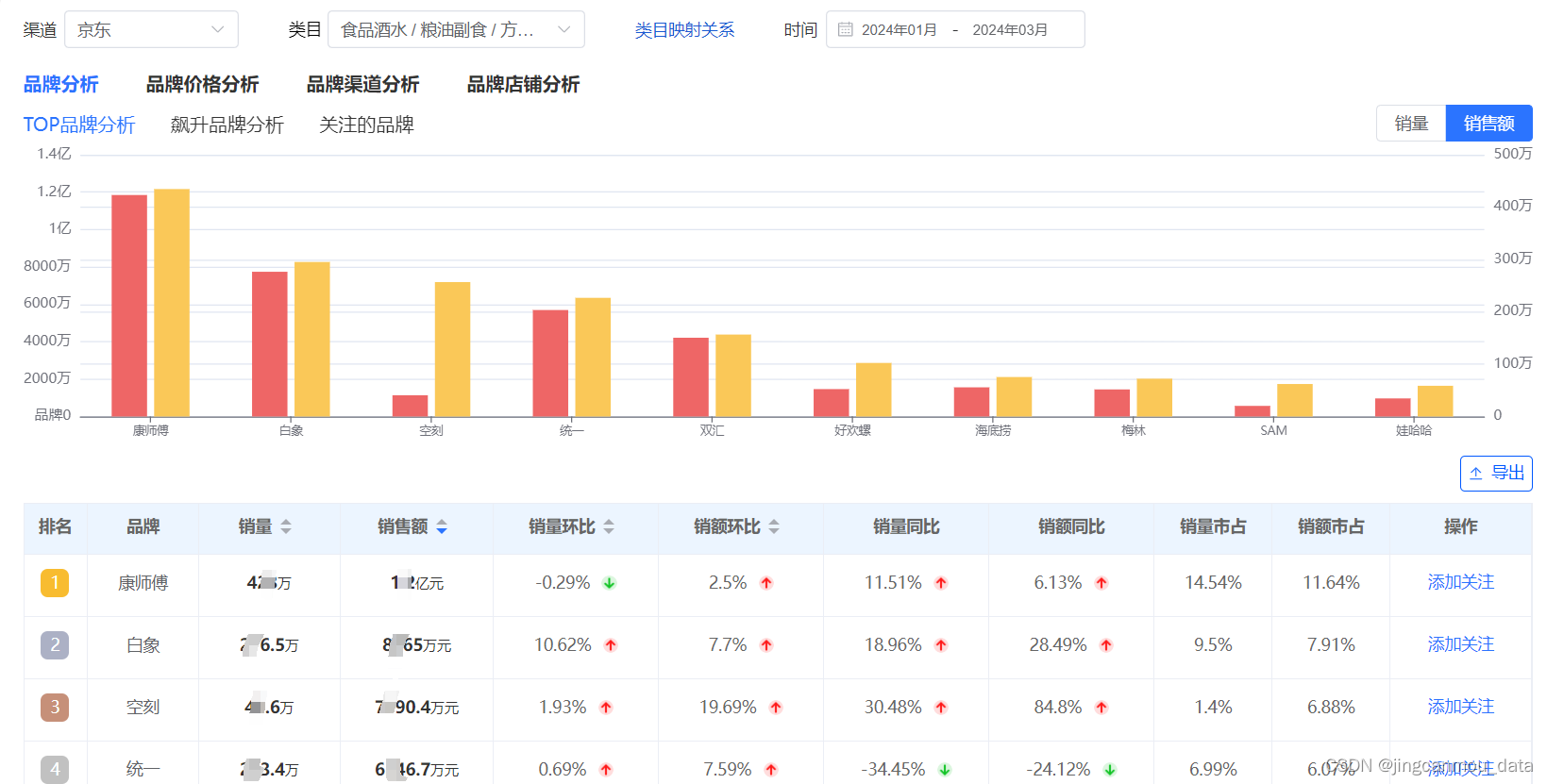Click the yellow bar for SAM

(x=1295, y=400)
